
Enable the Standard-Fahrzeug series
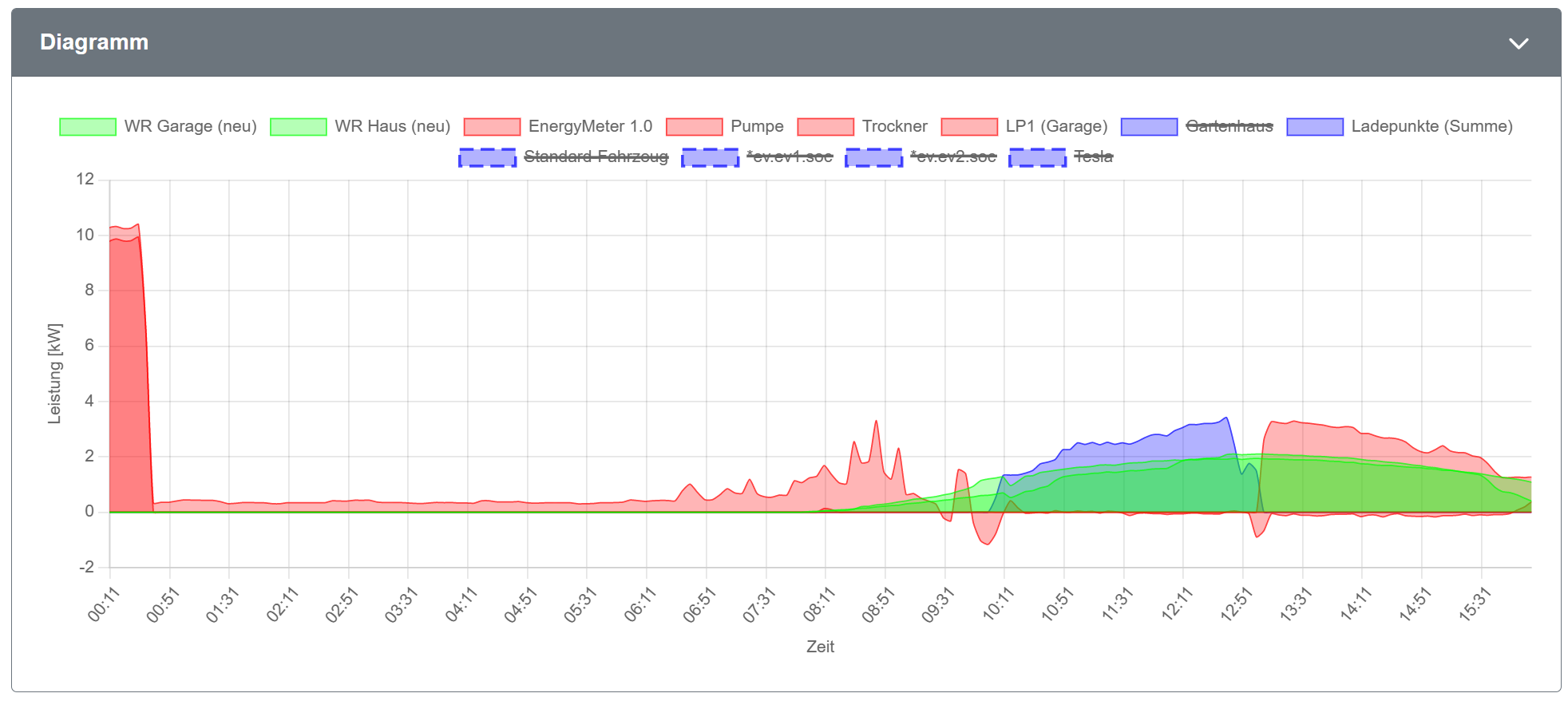(x=596, y=157)
